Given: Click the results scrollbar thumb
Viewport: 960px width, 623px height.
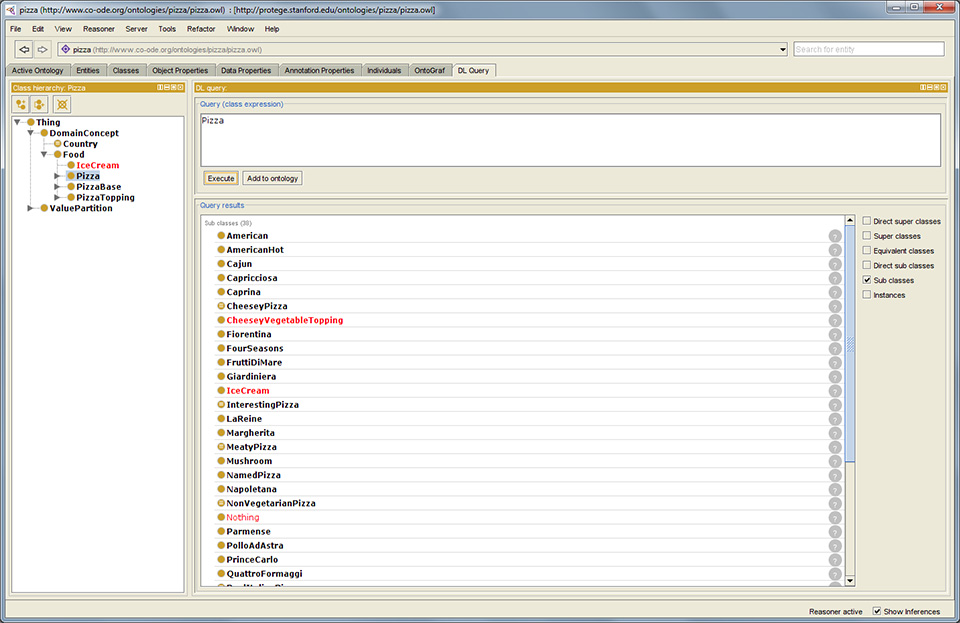Looking at the screenshot, I should (850, 343).
